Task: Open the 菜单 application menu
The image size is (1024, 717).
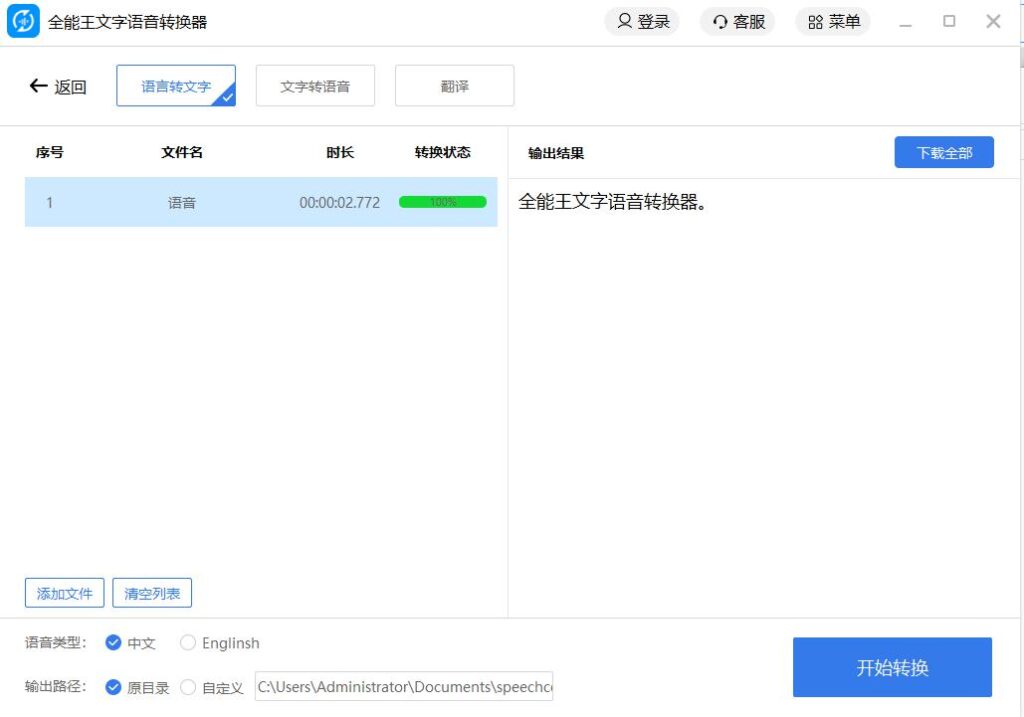Action: point(833,21)
